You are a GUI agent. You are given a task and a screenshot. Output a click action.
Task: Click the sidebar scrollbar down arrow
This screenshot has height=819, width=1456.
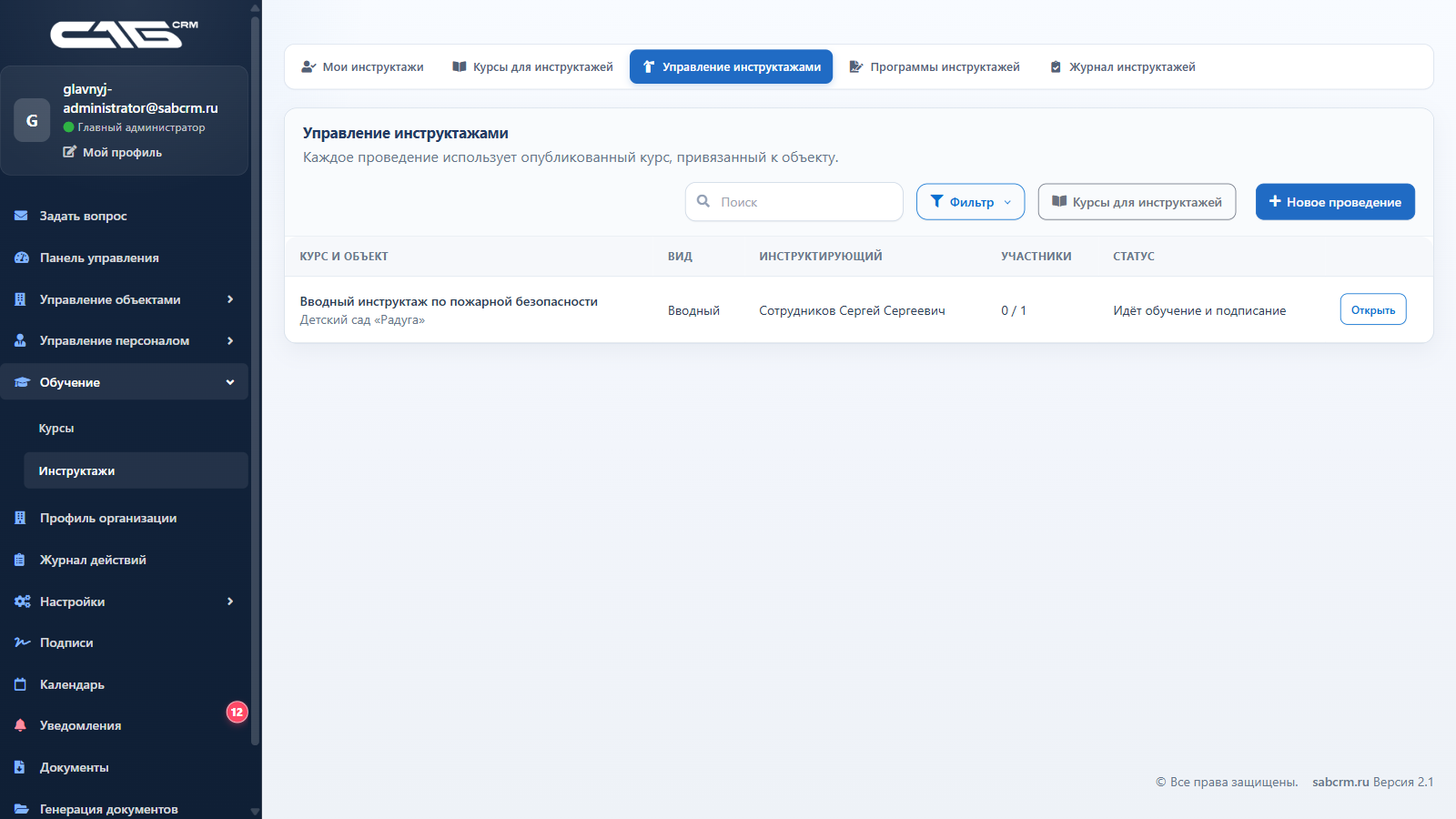tap(255, 811)
